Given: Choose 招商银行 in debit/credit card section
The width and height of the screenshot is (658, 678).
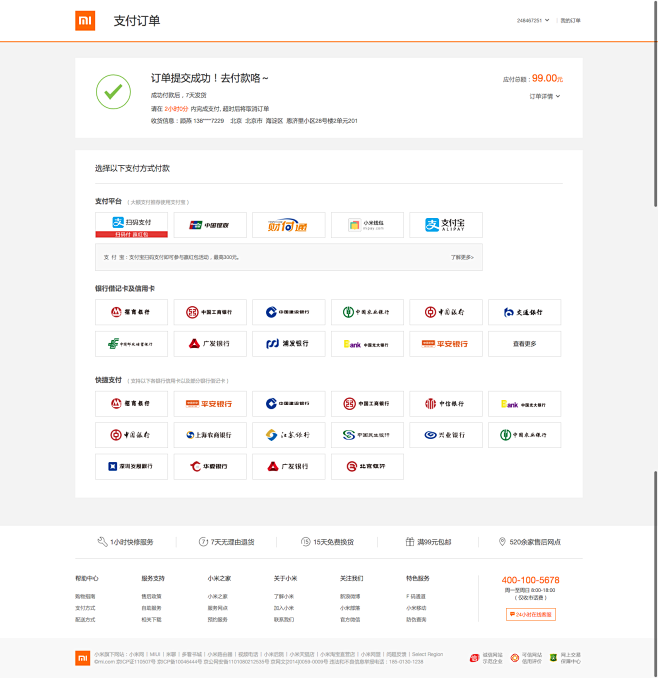Looking at the screenshot, I should [131, 312].
